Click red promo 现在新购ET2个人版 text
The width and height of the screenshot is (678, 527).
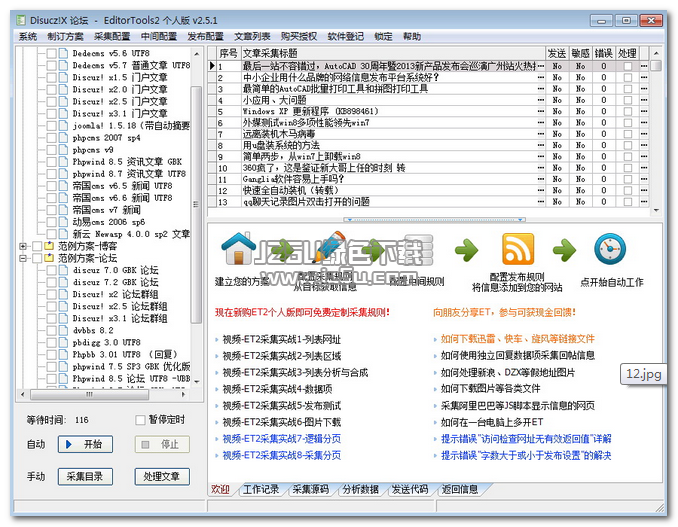point(302,312)
